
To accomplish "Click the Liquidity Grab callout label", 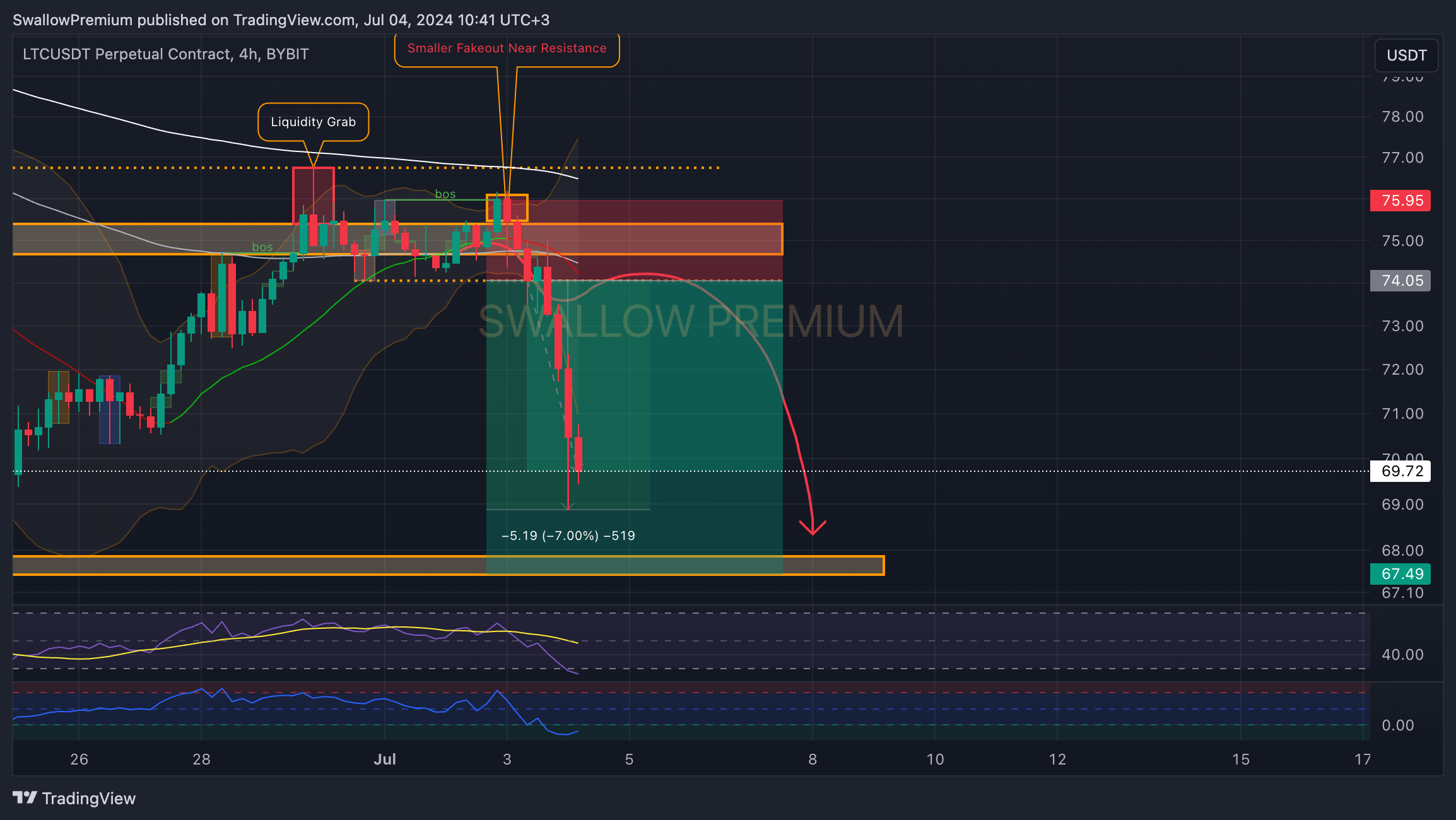I will coord(314,122).
